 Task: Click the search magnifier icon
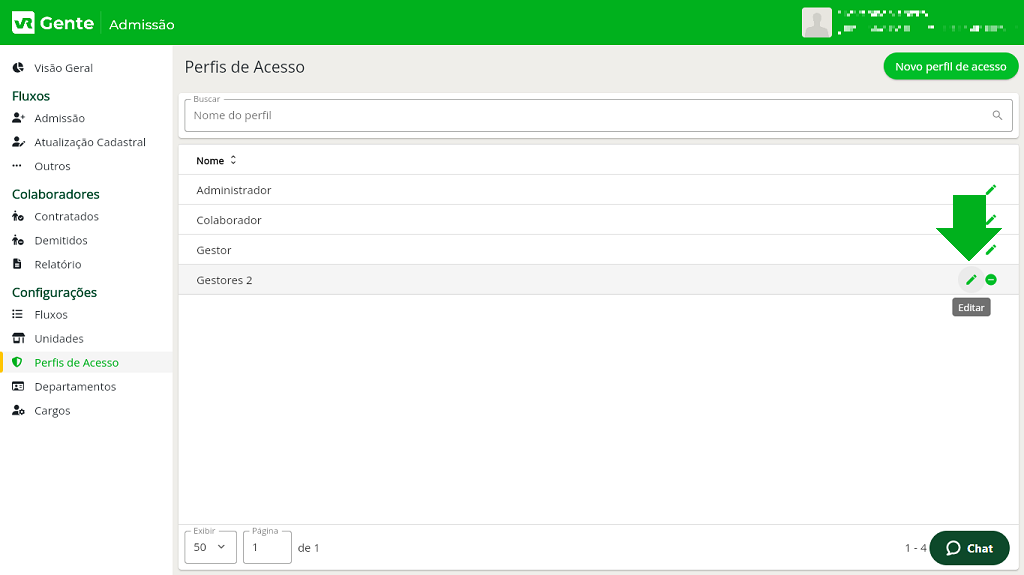(x=997, y=116)
